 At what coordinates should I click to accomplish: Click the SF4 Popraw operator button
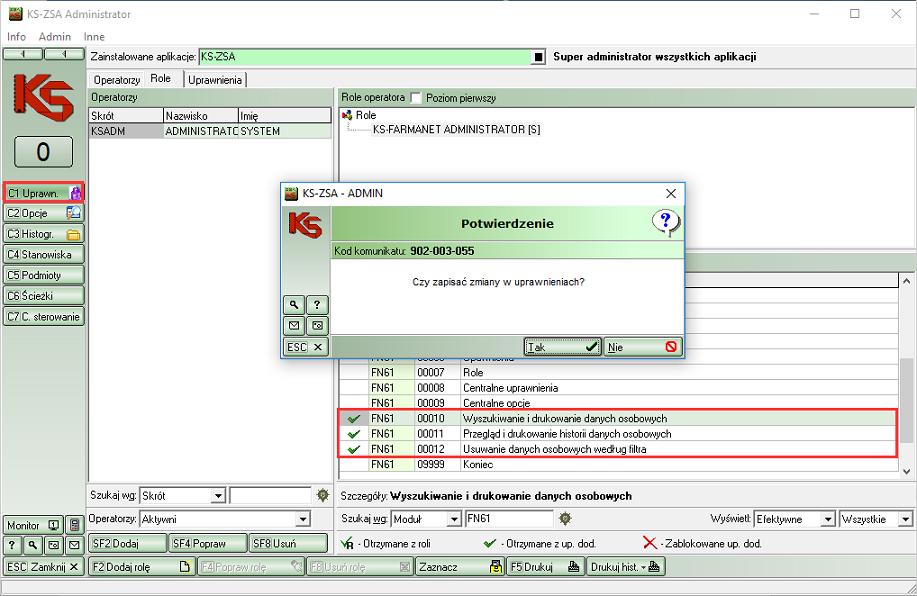point(208,543)
